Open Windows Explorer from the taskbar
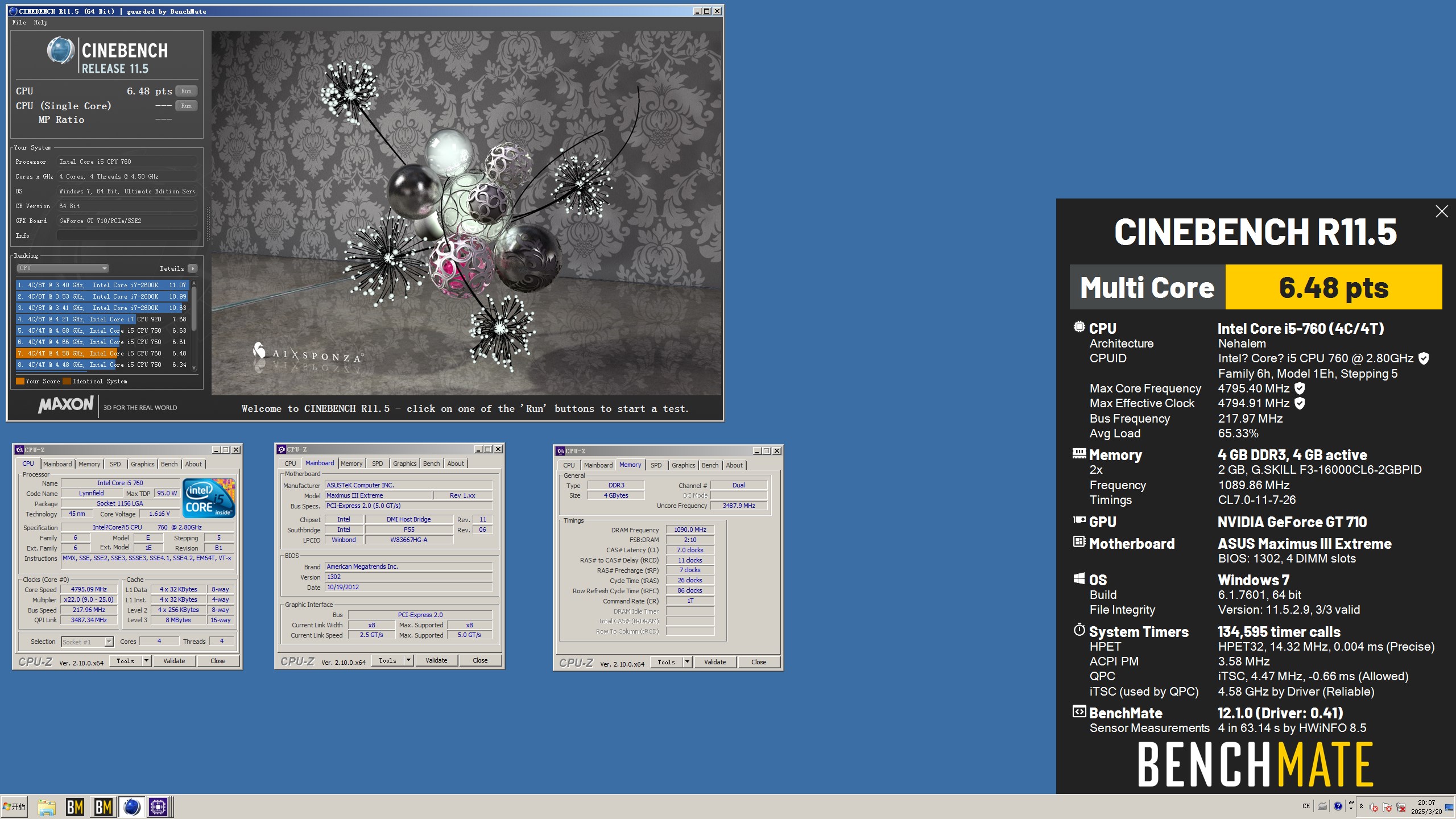The image size is (1456, 819). click(47, 807)
